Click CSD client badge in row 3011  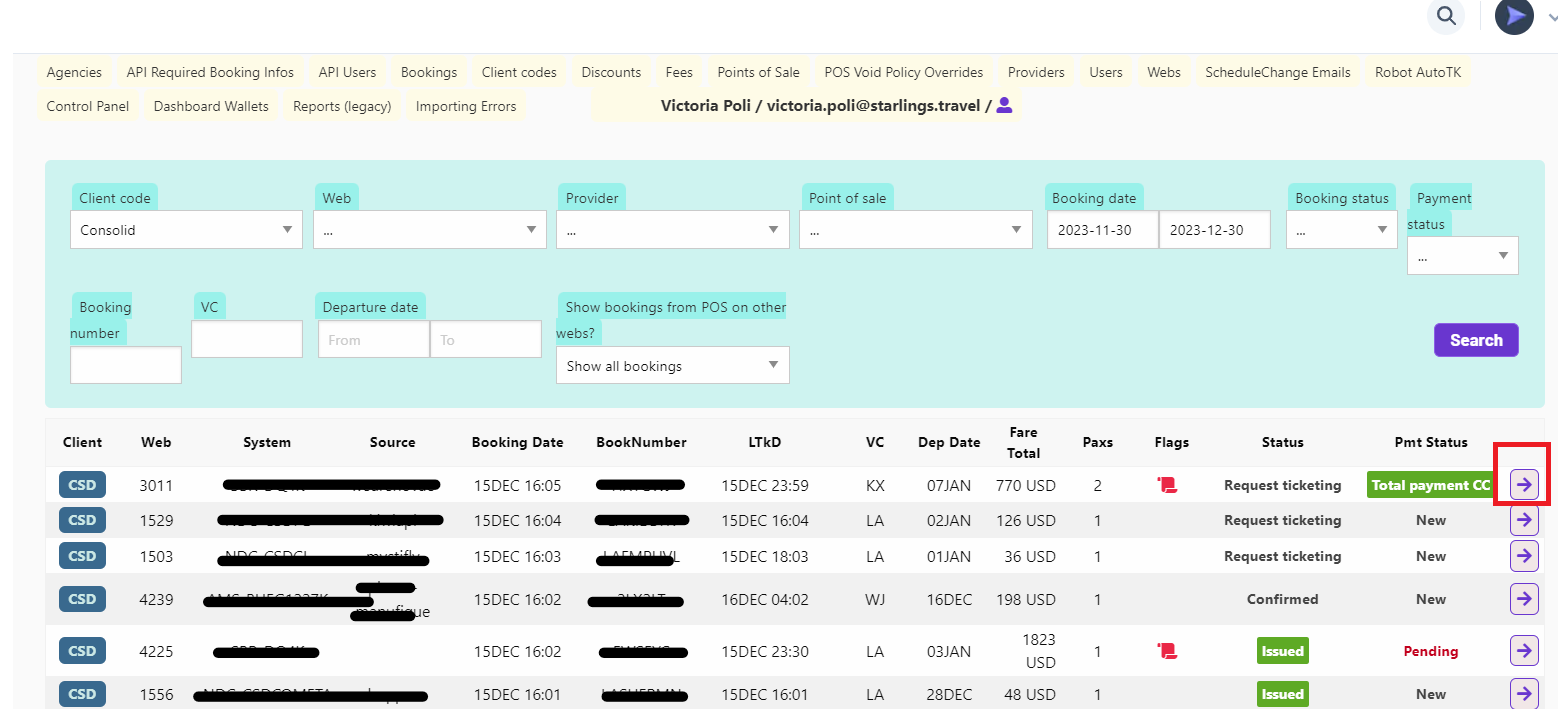[82, 485]
